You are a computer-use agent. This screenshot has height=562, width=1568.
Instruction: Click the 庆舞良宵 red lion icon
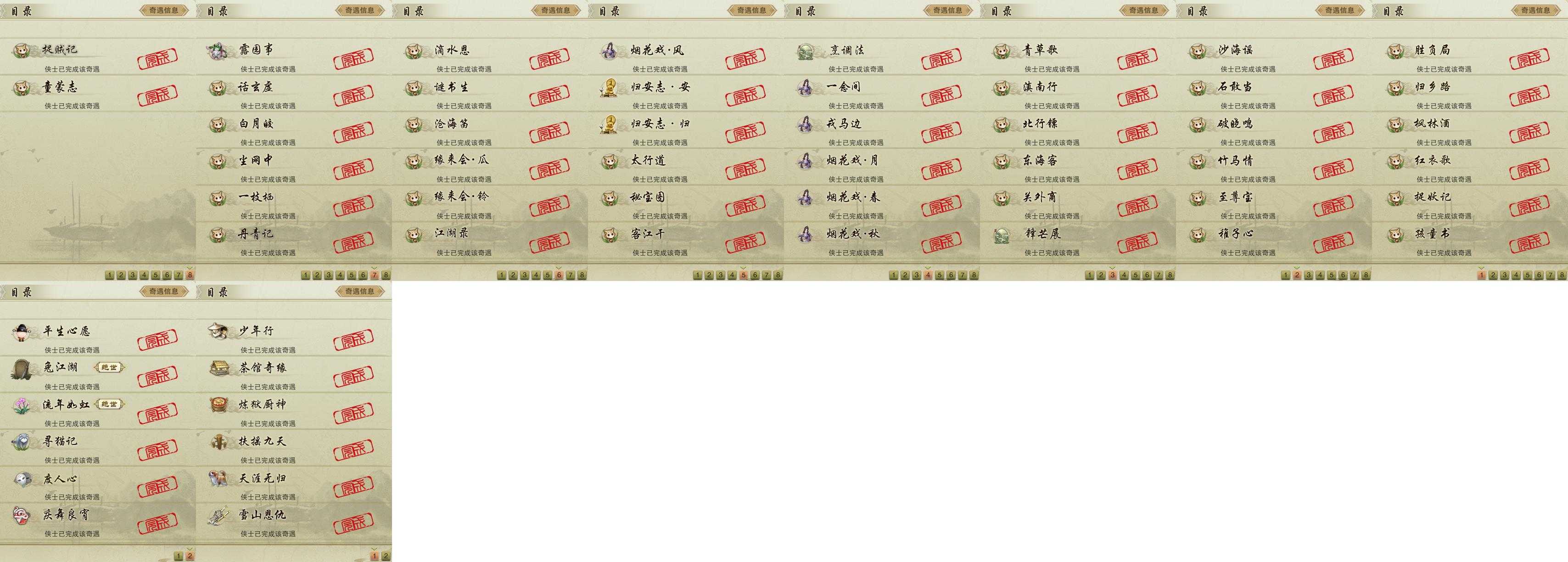tap(22, 516)
